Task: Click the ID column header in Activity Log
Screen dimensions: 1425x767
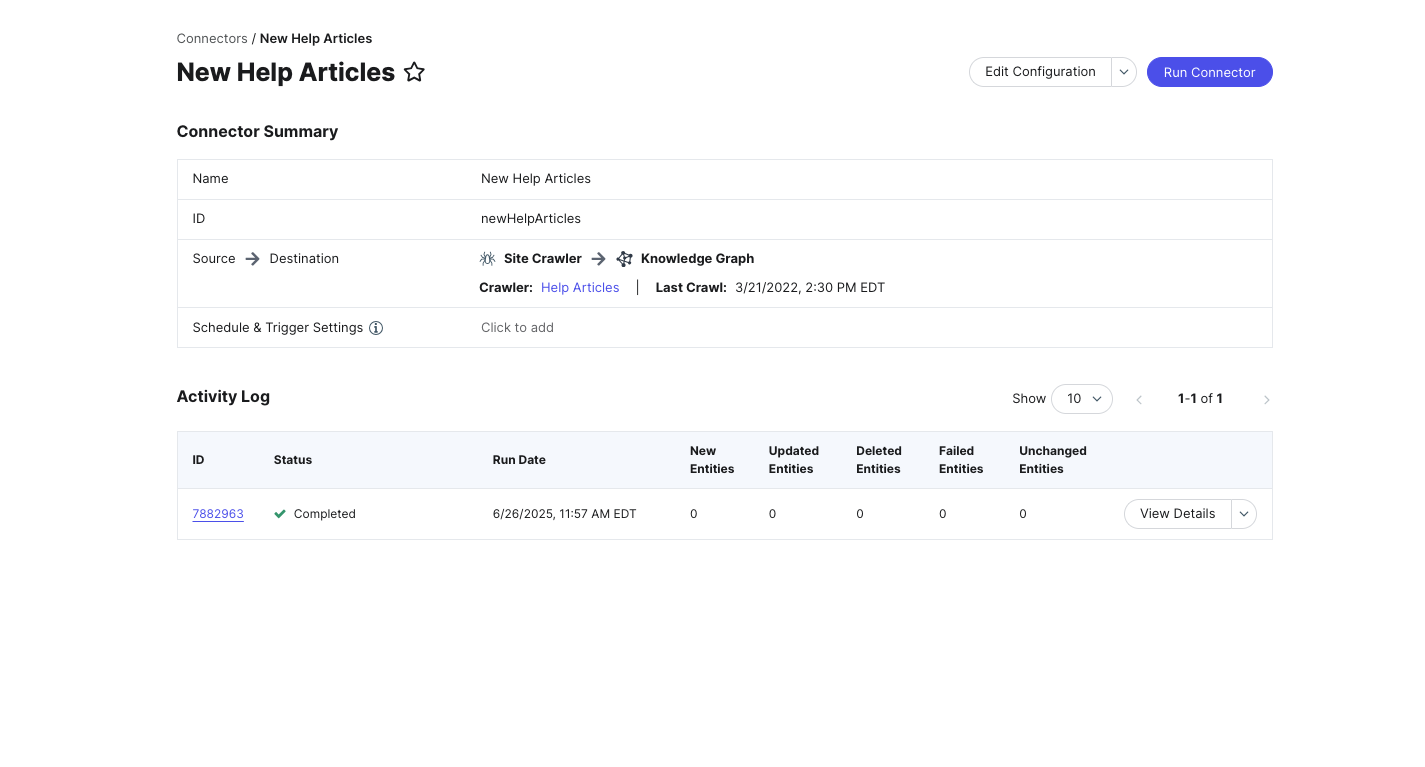Action: click(198, 460)
